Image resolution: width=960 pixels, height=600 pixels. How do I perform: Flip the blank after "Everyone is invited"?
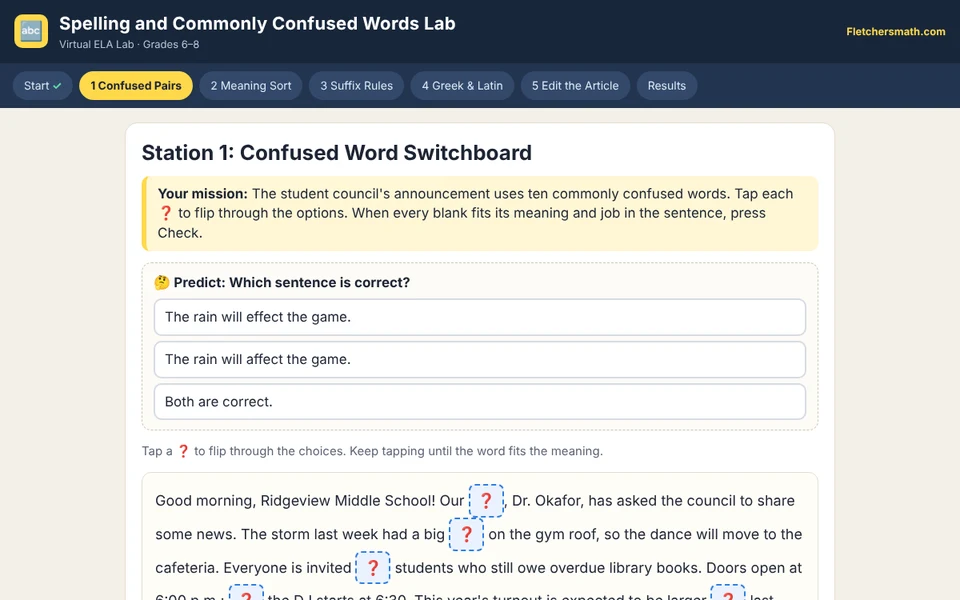[x=373, y=568]
